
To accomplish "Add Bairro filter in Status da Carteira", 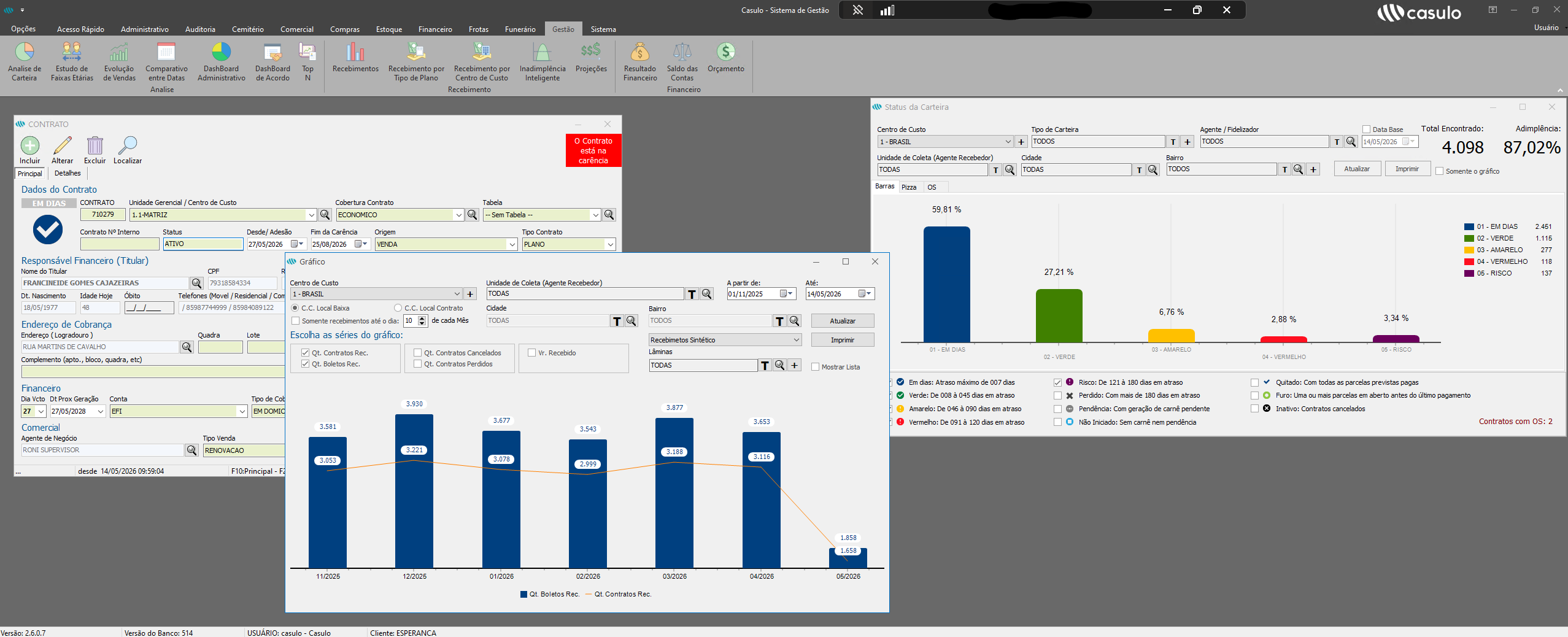I will [x=1313, y=169].
